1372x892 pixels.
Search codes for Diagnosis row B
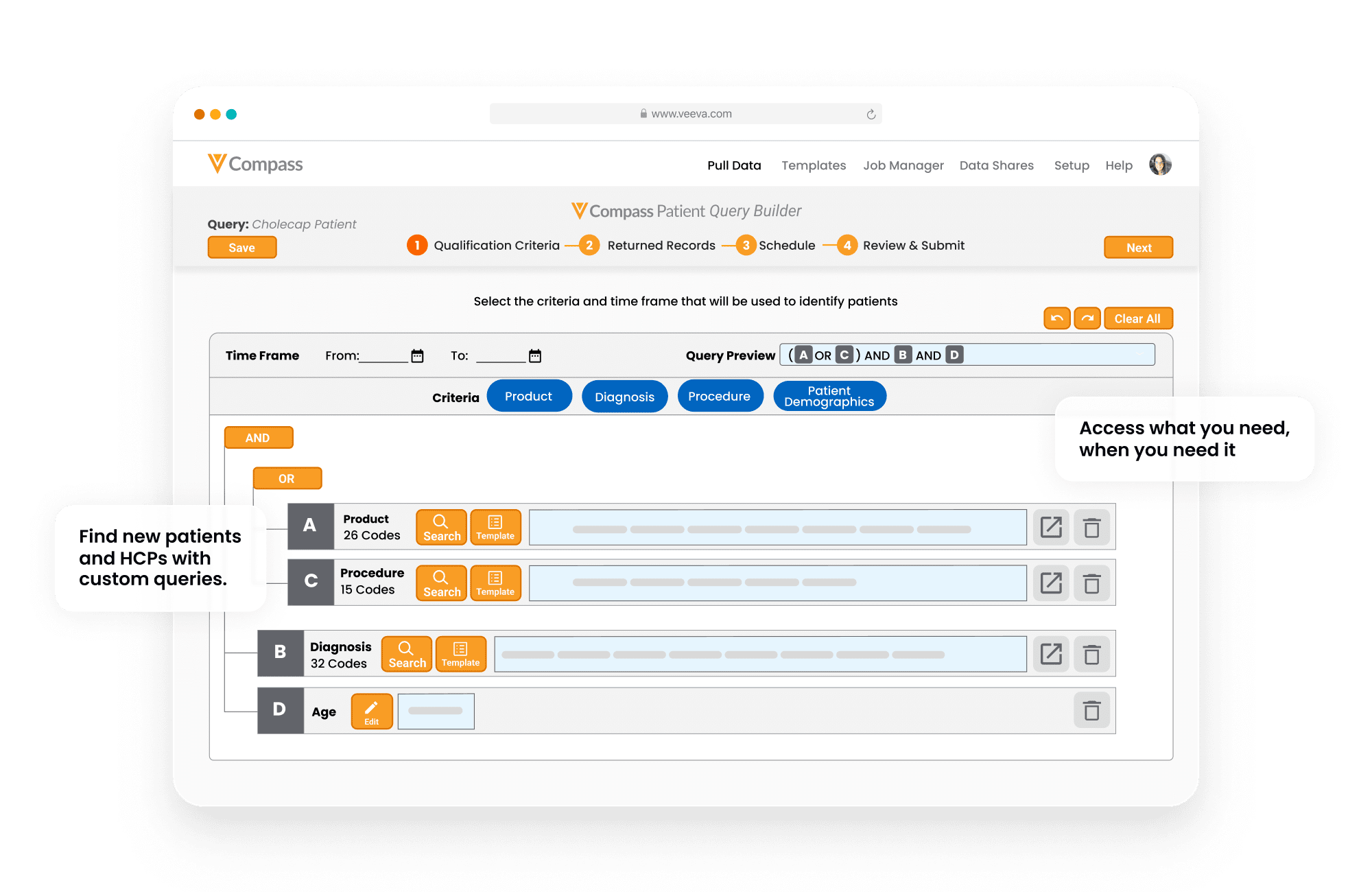[407, 654]
